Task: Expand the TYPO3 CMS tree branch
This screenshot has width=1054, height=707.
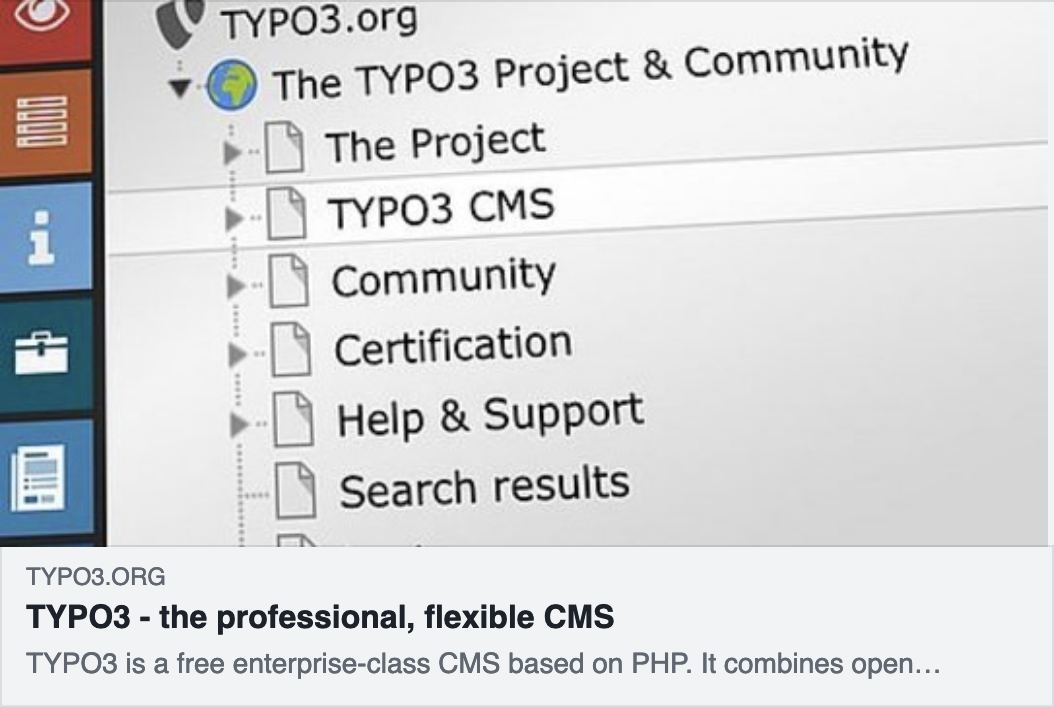Action: [236, 219]
